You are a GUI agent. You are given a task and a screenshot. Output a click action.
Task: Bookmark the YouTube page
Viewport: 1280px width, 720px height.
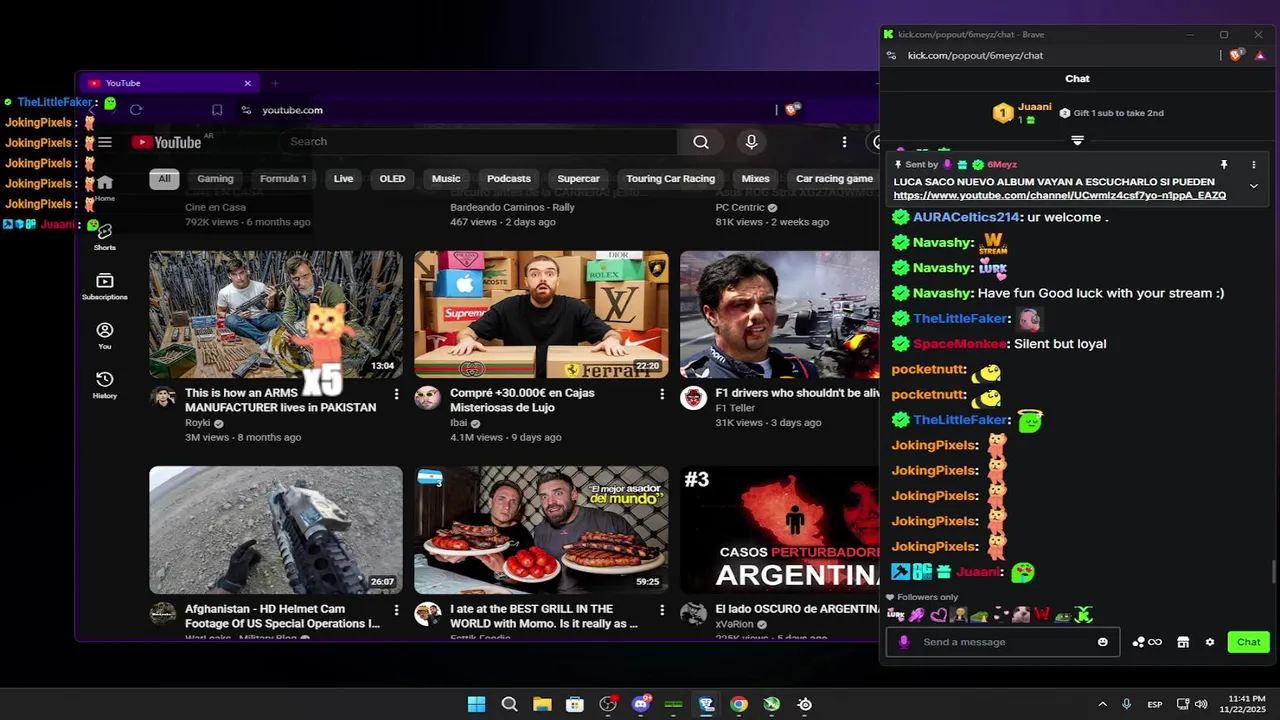point(217,110)
